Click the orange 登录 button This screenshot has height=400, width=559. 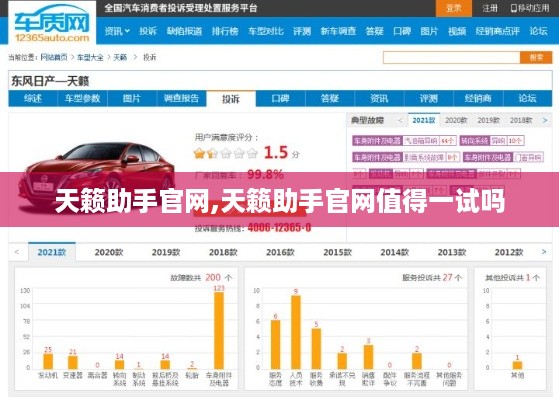tap(453, 8)
